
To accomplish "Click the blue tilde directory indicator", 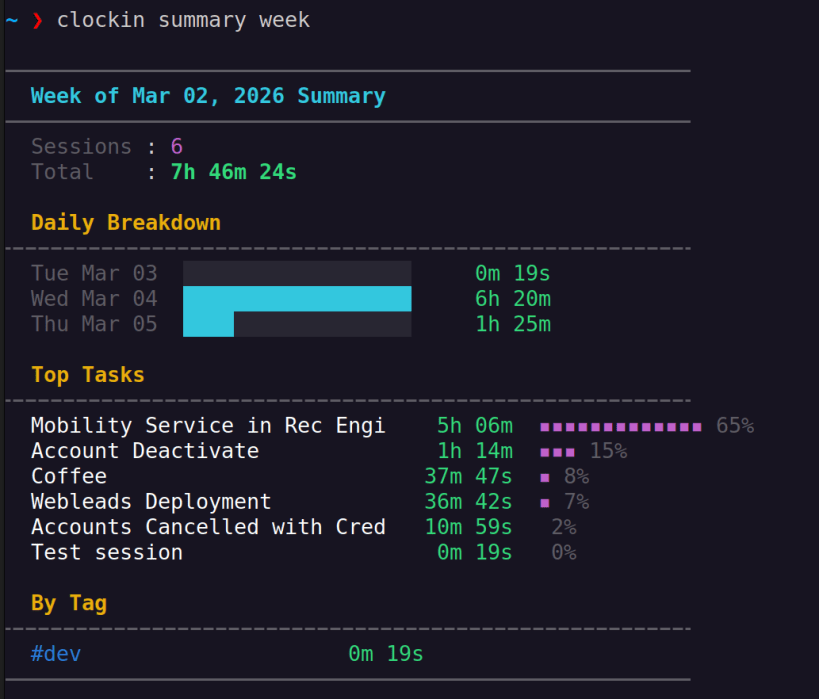I will click(12, 20).
